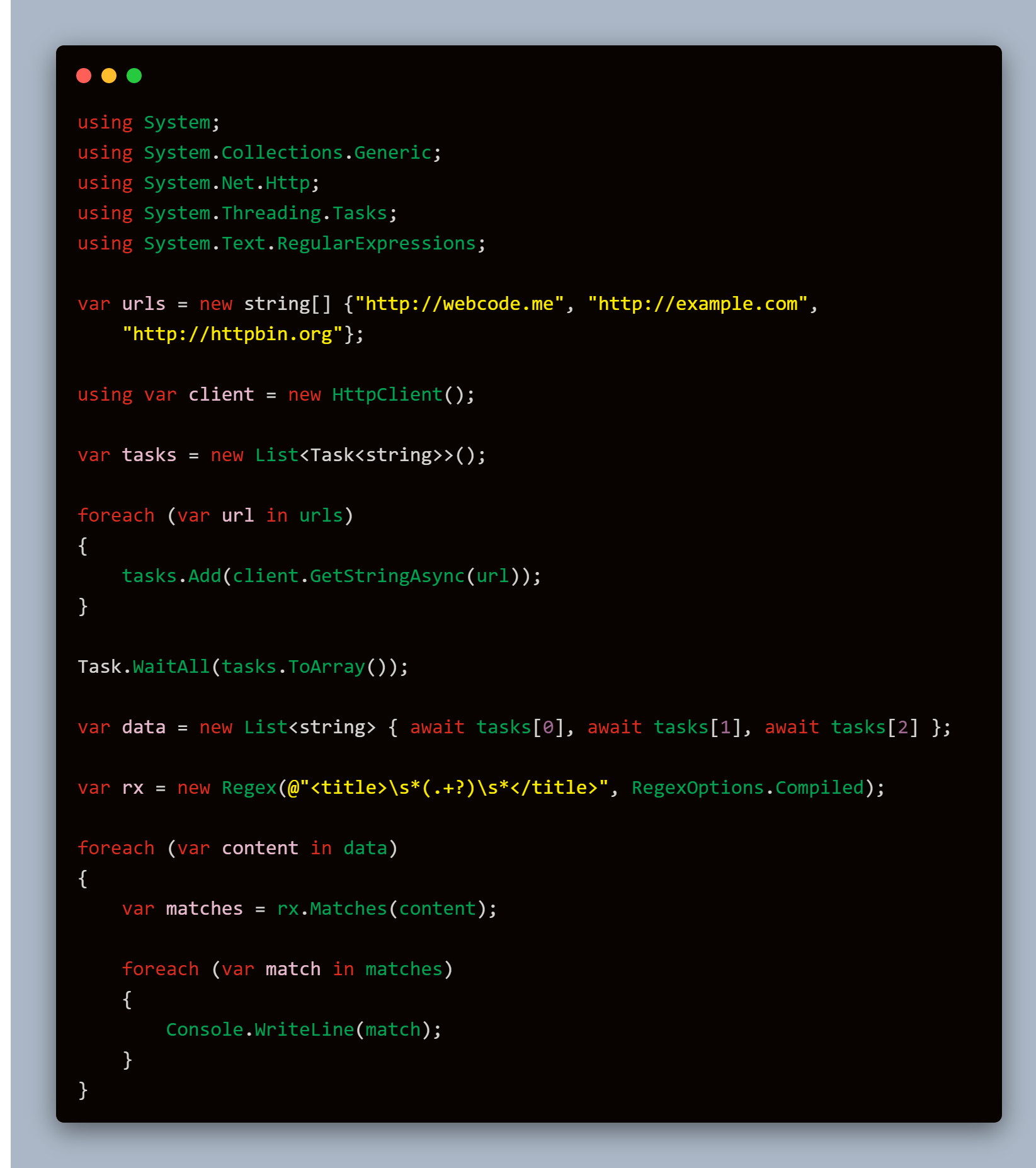This screenshot has width=1036, height=1168.
Task: Click 'new Regex' constructor text
Action: [227, 787]
